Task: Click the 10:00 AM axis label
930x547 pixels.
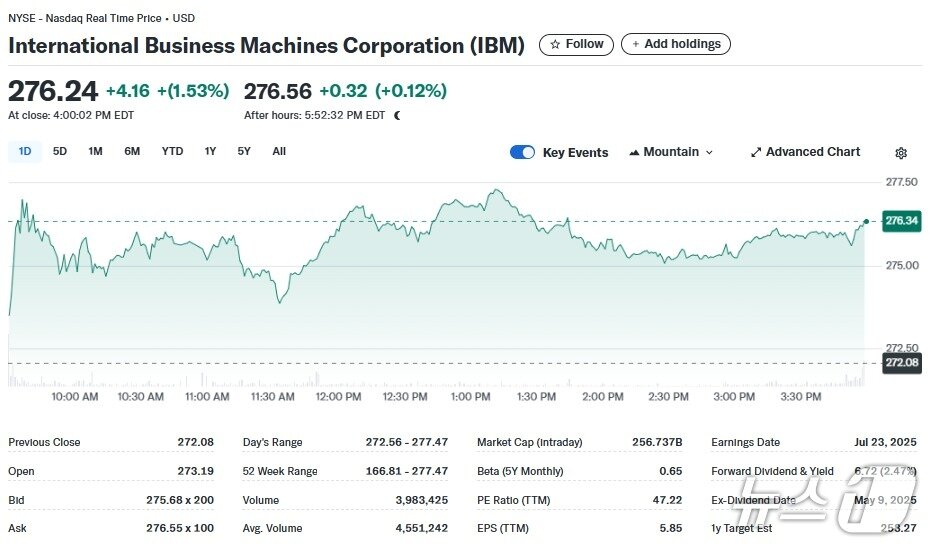Action: (75, 397)
